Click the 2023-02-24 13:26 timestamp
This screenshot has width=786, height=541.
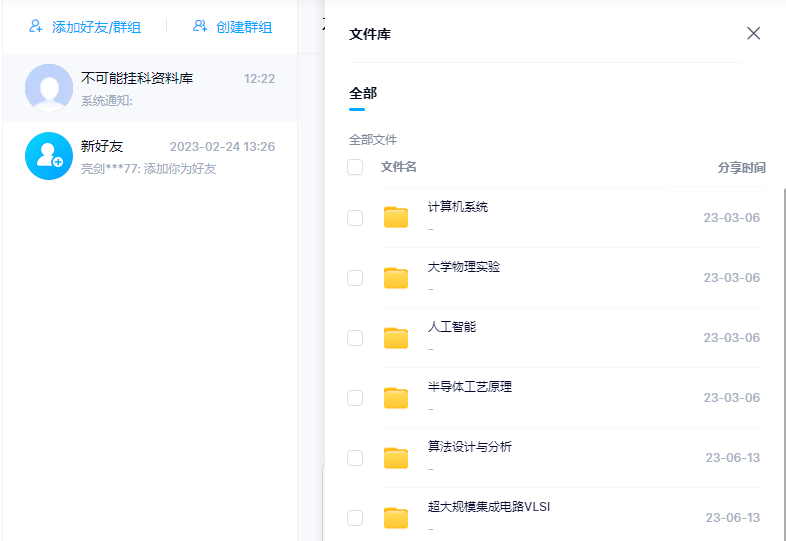[222, 146]
